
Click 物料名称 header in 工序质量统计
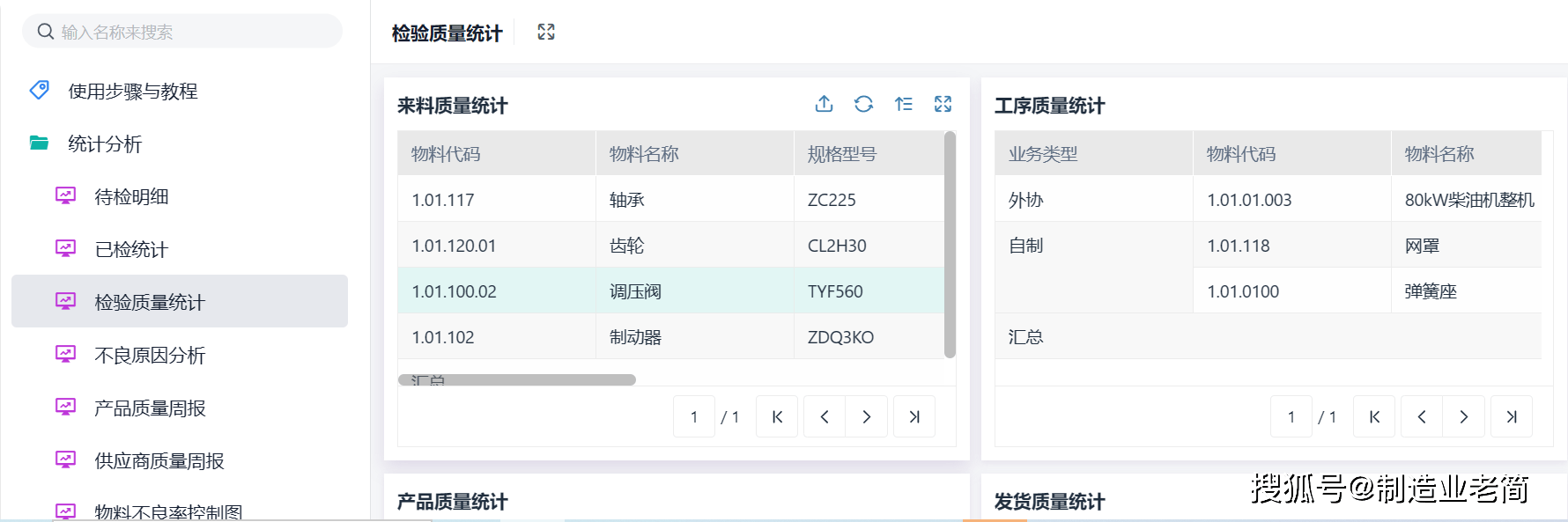coord(1467,153)
